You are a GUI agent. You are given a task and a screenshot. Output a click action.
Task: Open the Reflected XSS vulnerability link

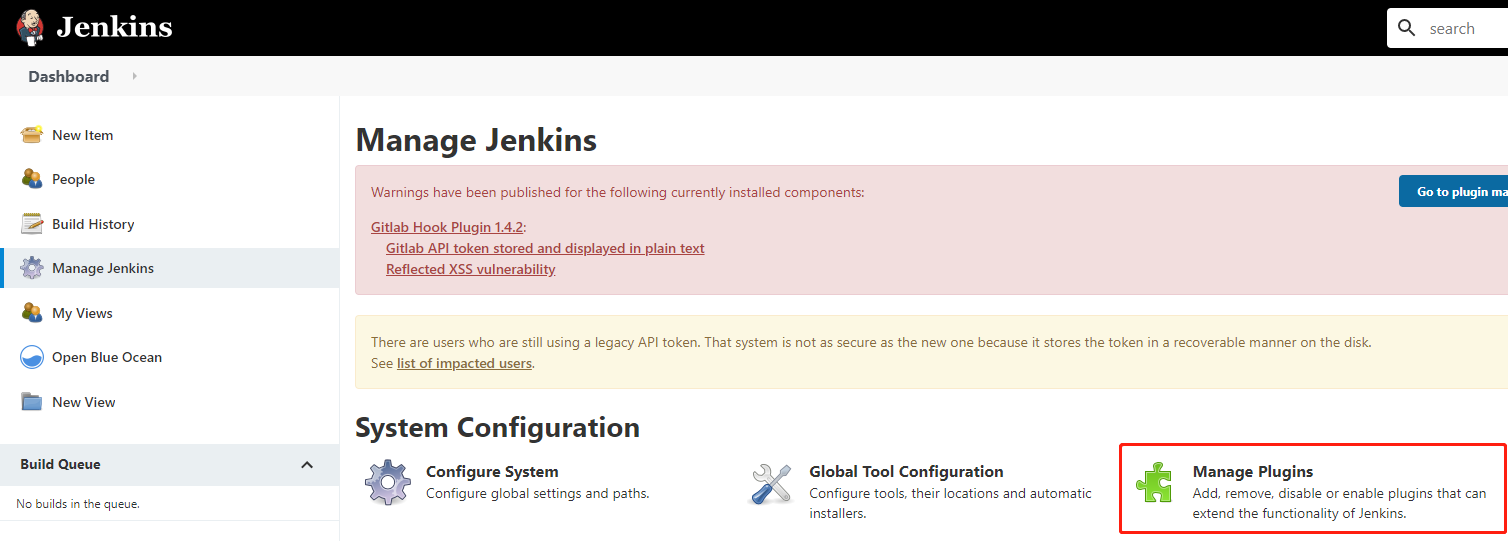pyautogui.click(x=471, y=269)
